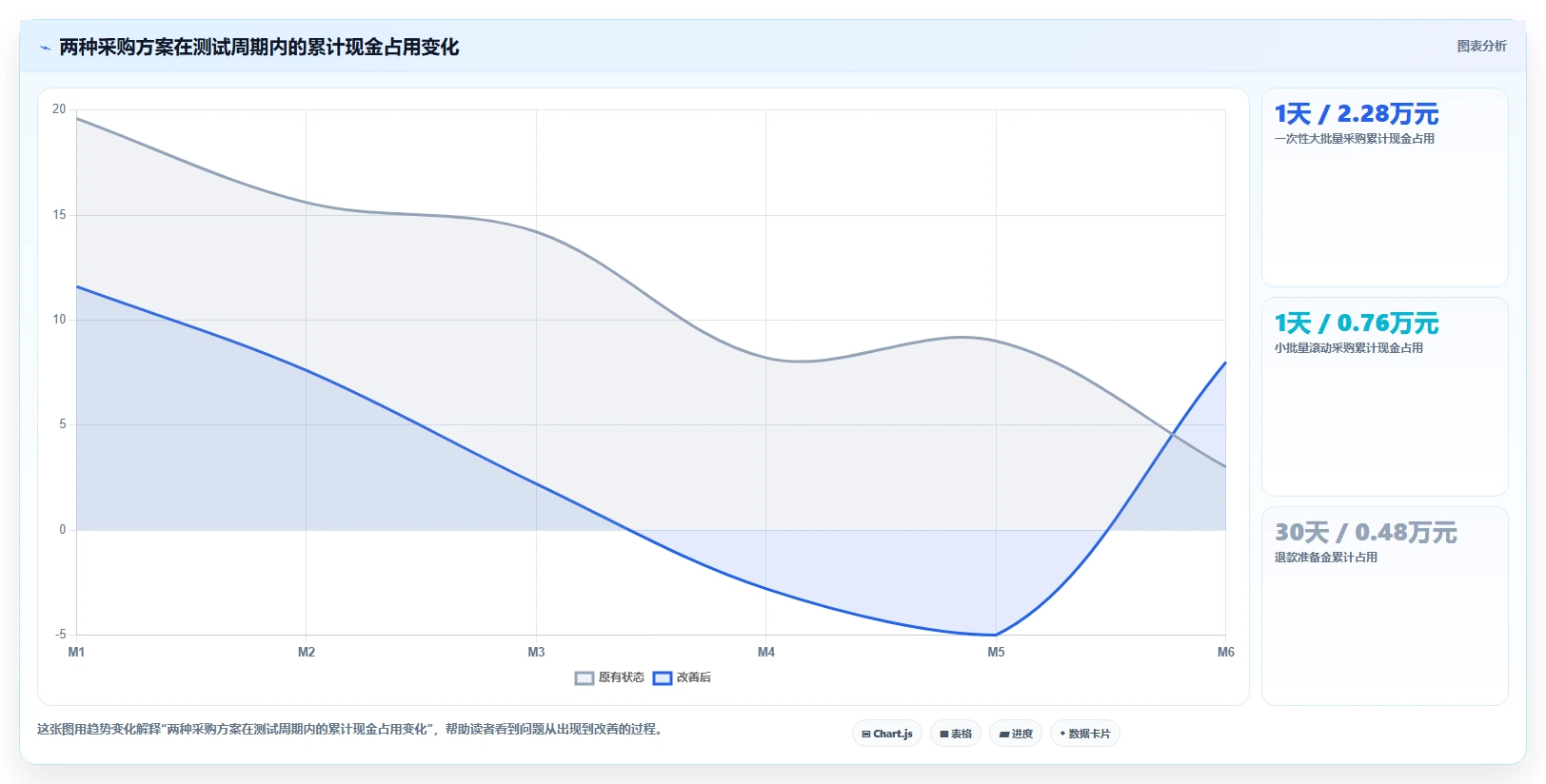1546x784 pixels.
Task: Click the 表格 tag chip
Action: click(956, 734)
